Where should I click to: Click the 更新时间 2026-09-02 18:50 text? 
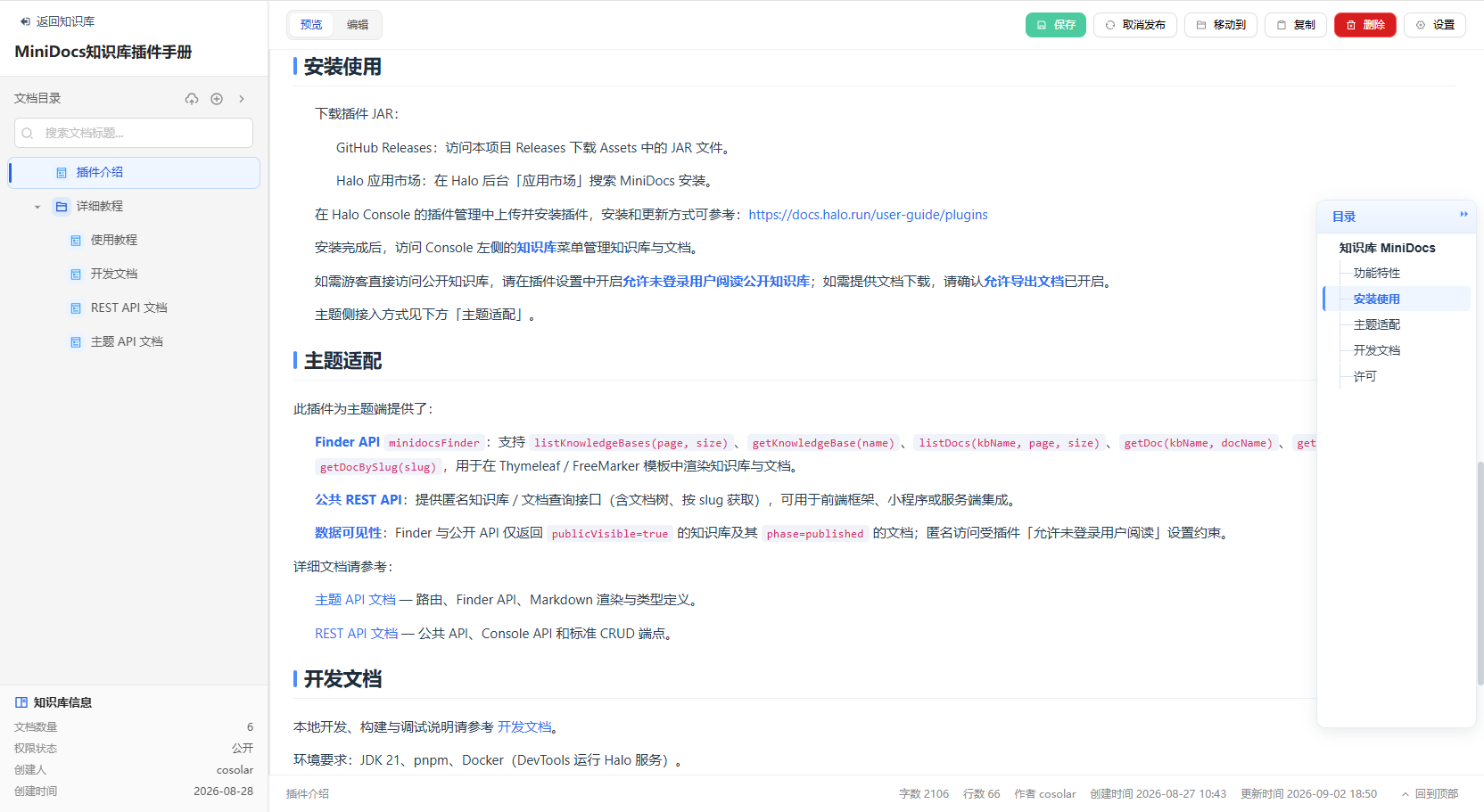coord(1308,794)
